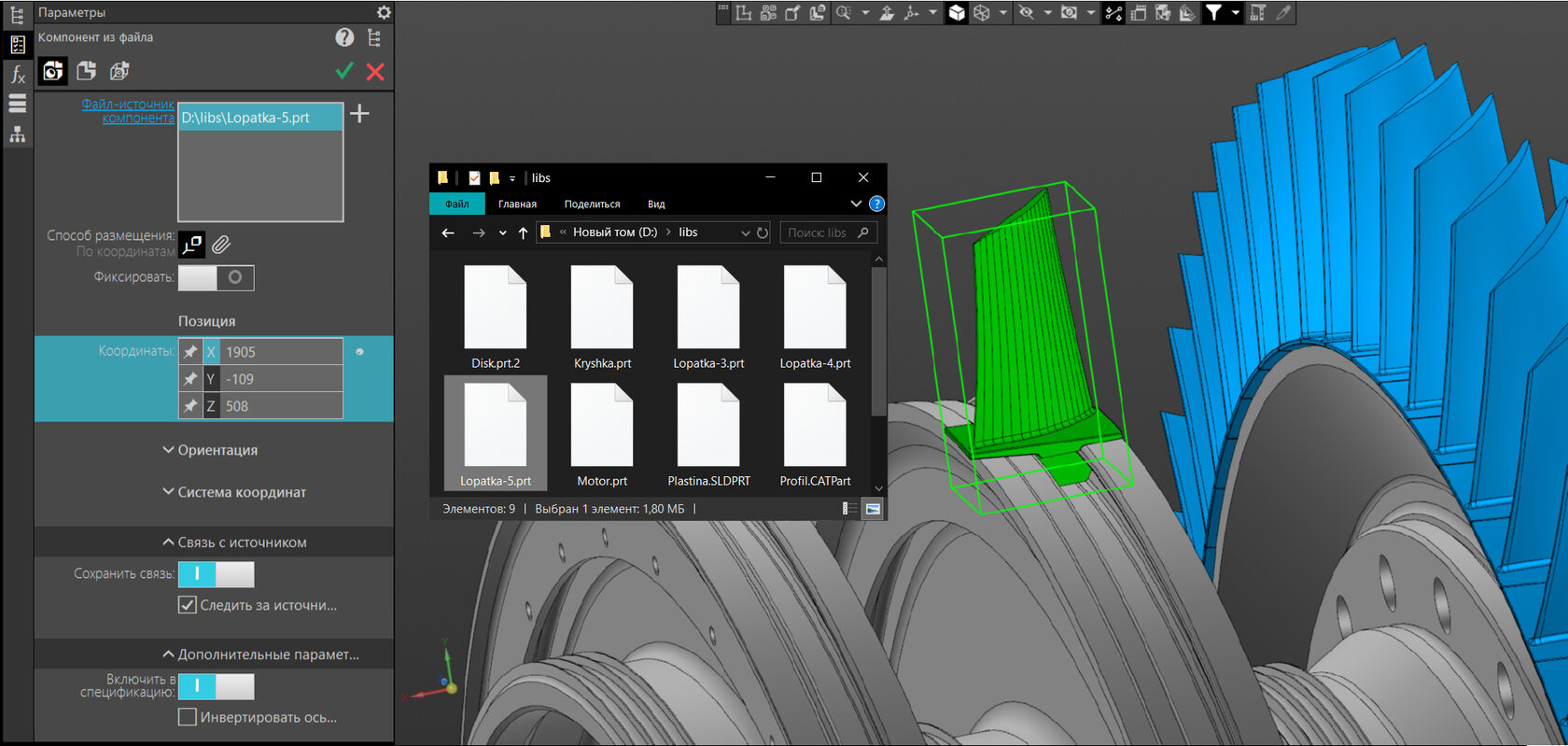The image size is (1568, 746).
Task: Select the third component mode icon
Action: point(119,71)
